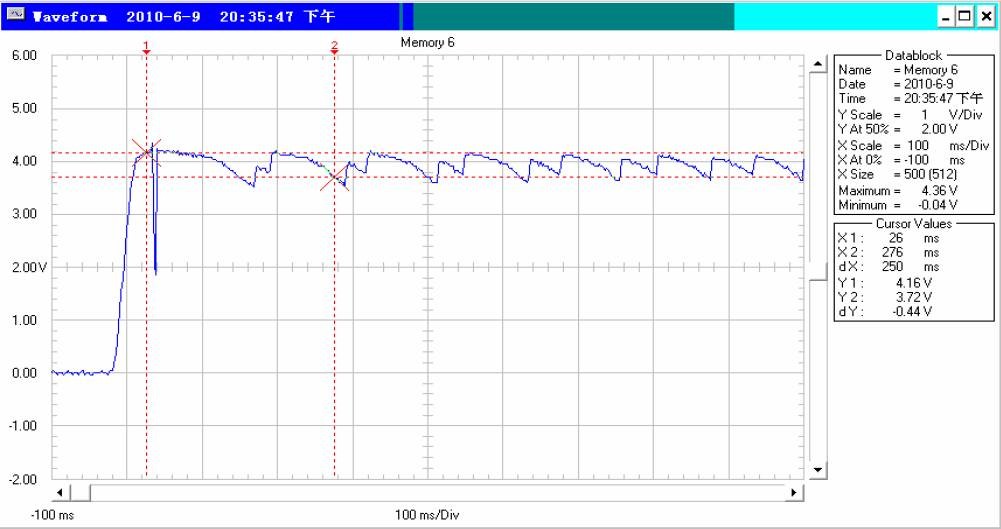This screenshot has height=529, width=1001.
Task: Maximize the Waveform window
Action: (965, 17)
